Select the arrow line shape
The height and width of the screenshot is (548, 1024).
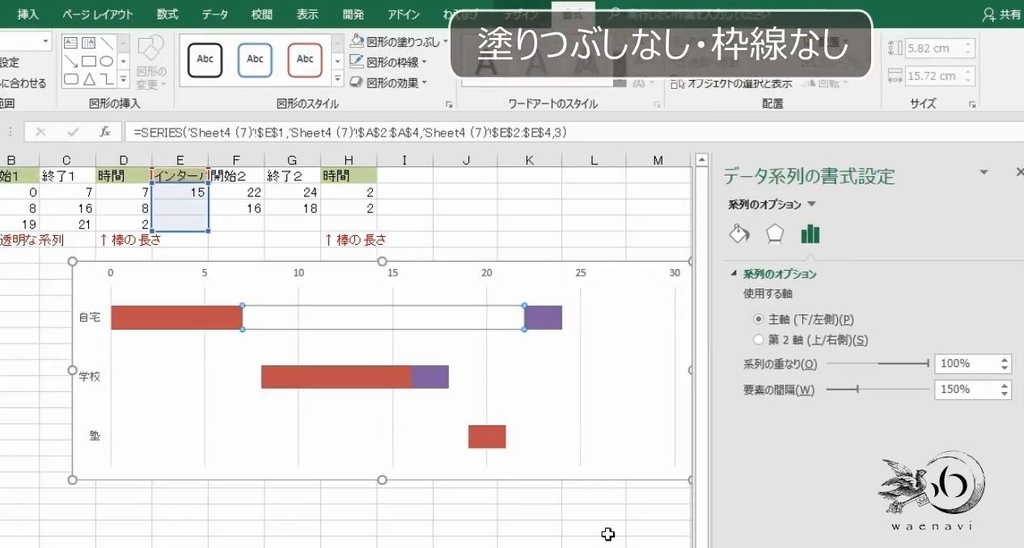coord(71,61)
